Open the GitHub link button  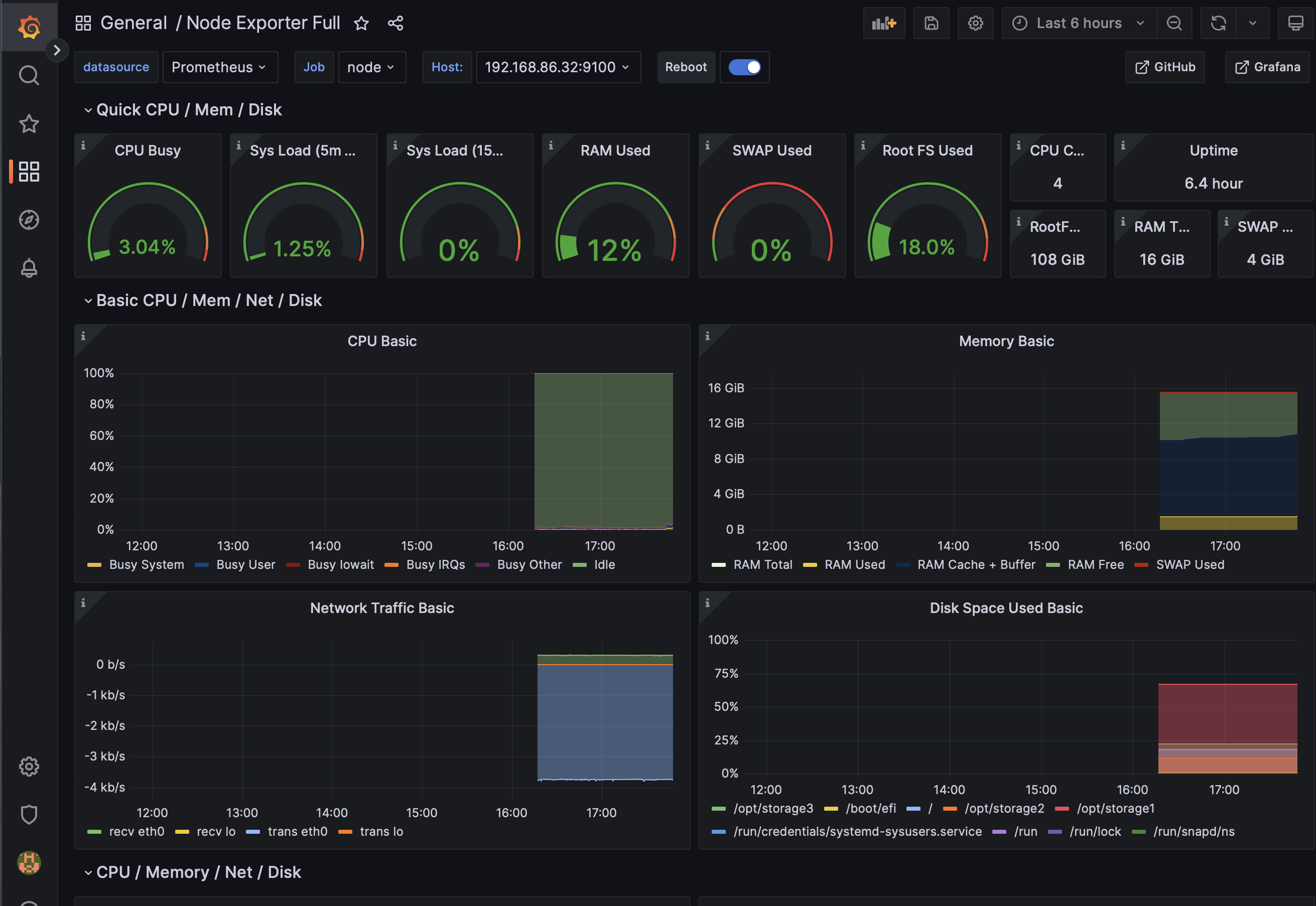tap(1165, 67)
